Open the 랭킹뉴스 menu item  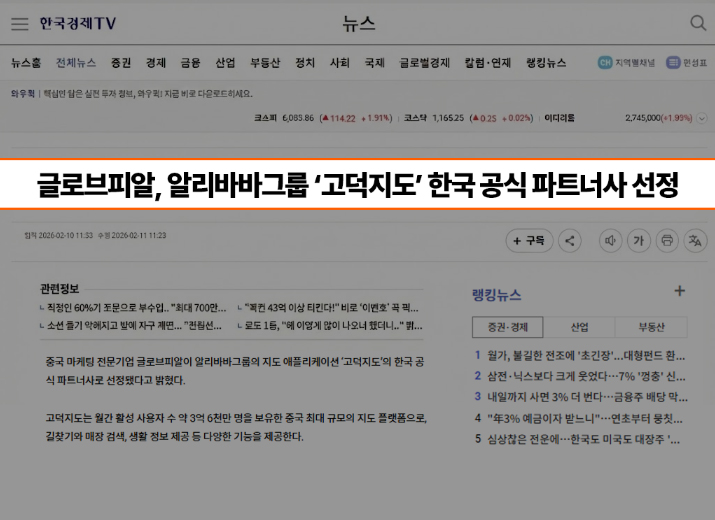click(546, 62)
